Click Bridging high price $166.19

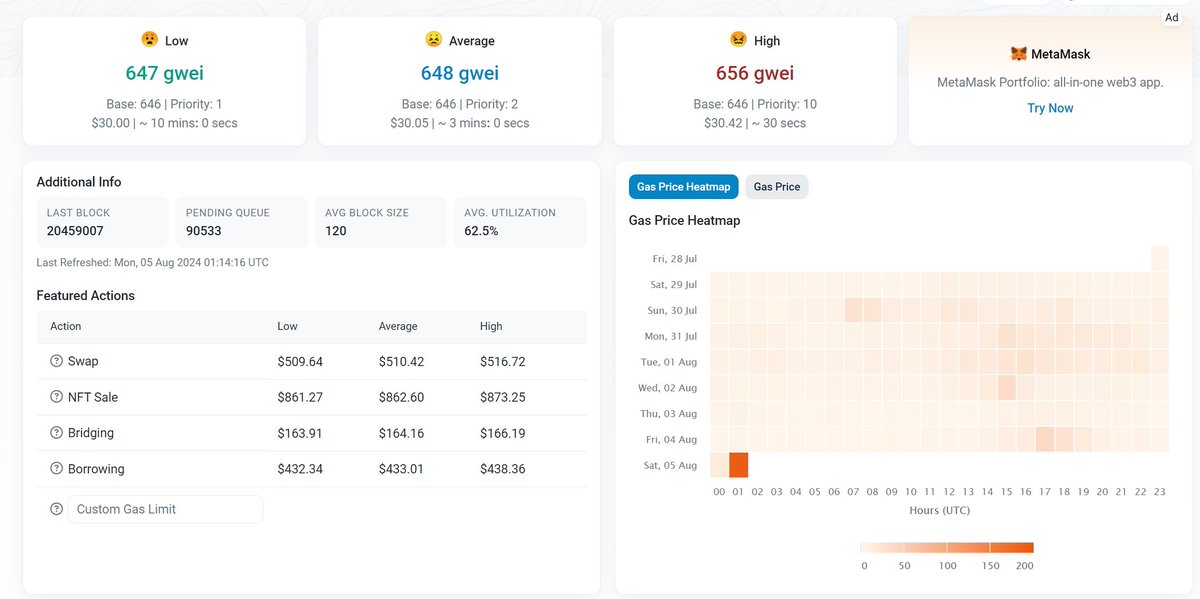point(502,433)
